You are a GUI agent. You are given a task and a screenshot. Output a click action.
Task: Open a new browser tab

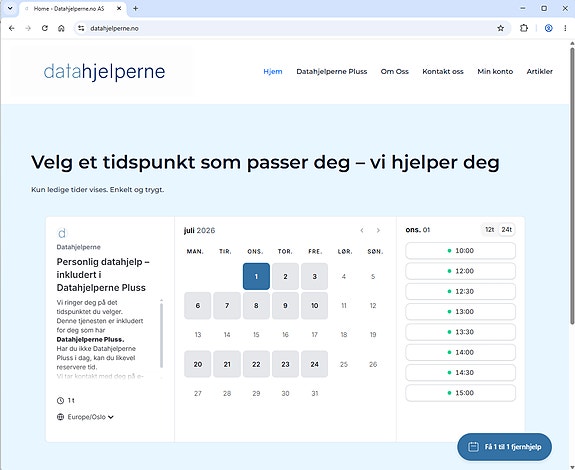(135, 8)
